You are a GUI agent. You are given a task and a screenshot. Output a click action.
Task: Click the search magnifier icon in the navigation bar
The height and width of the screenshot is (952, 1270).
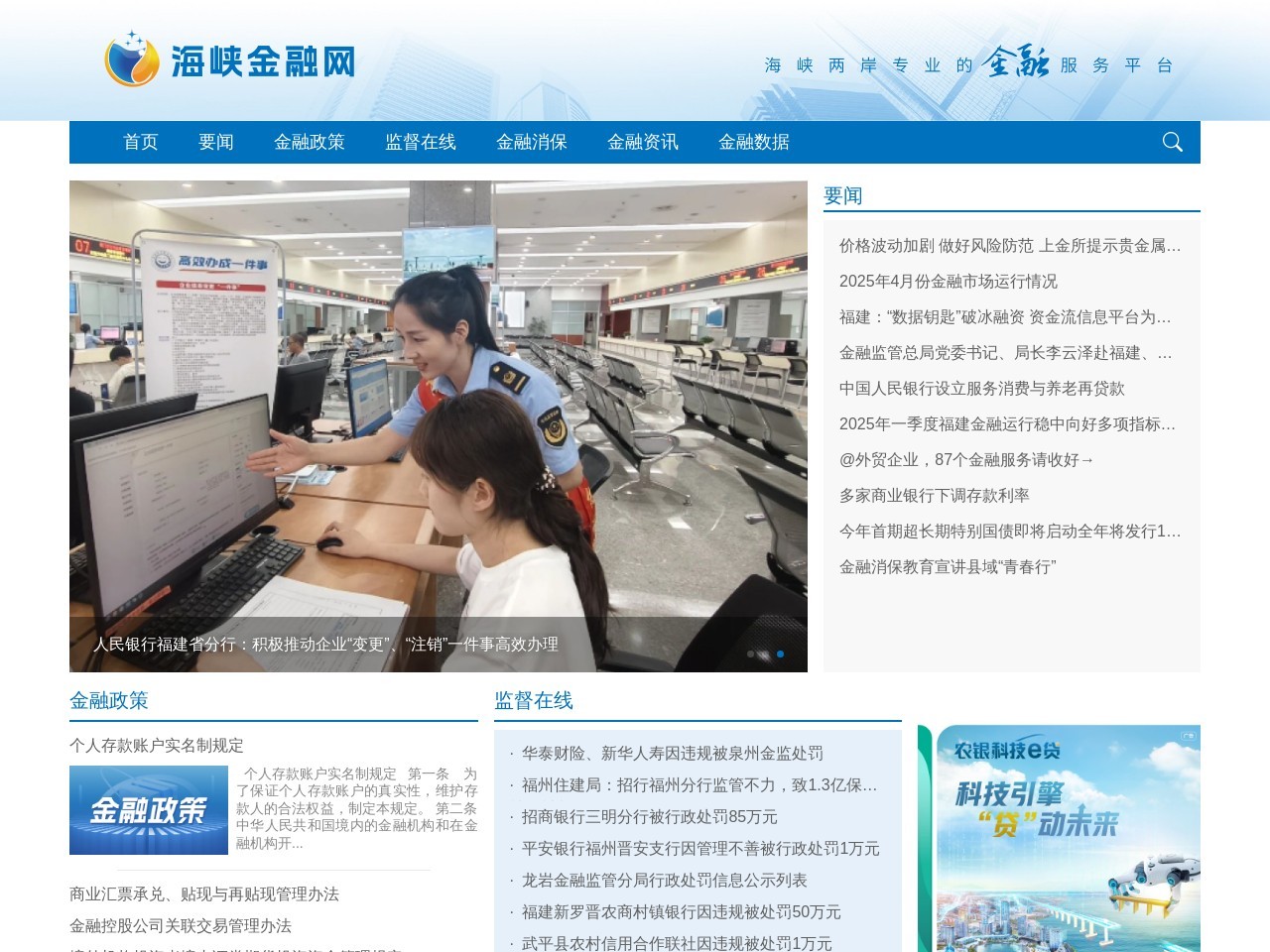[1172, 142]
